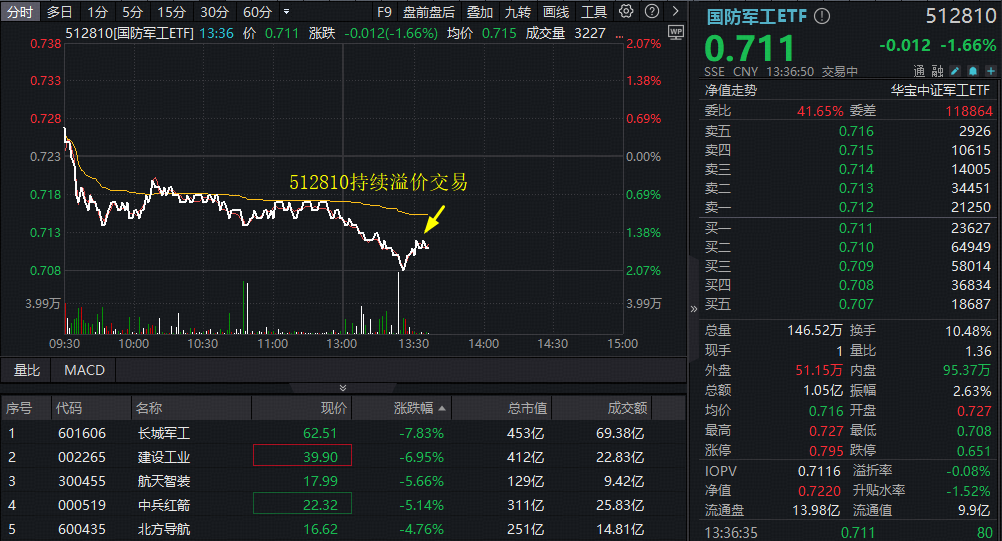Screen dimensions: 1002x541
Task: Click info icon beside 国防军工ETF title
Action: [822, 17]
